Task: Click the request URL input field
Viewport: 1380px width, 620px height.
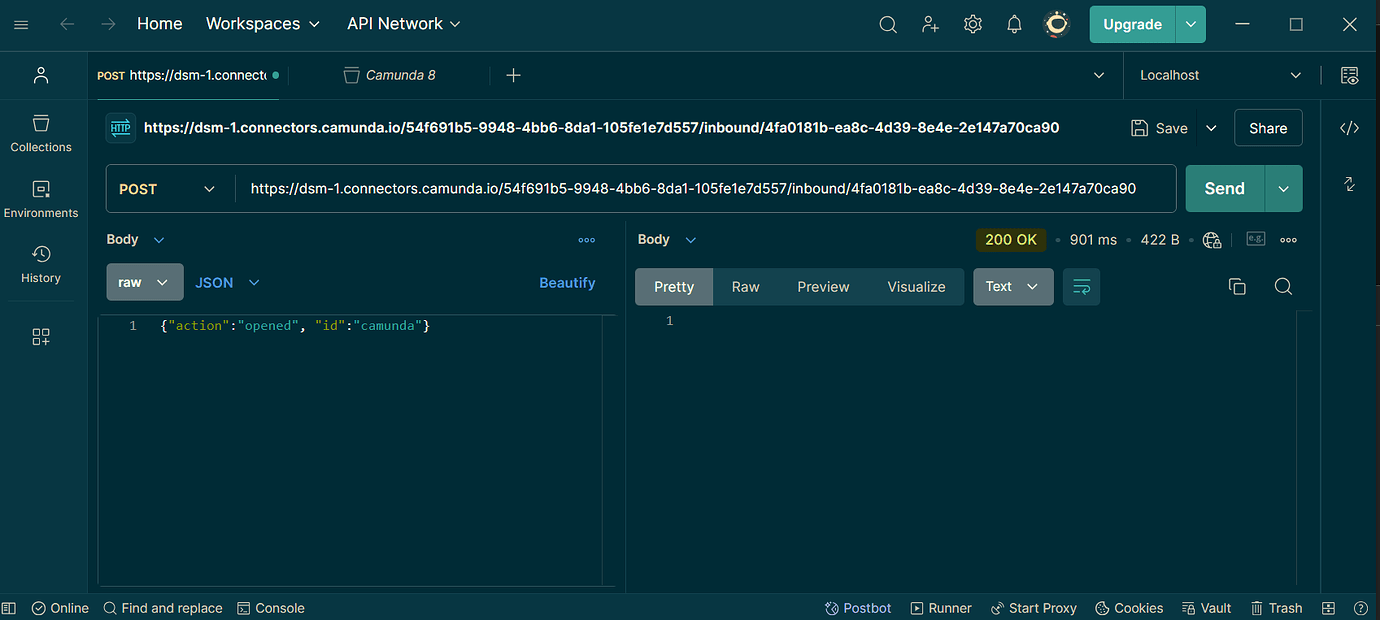Action: 705,189
